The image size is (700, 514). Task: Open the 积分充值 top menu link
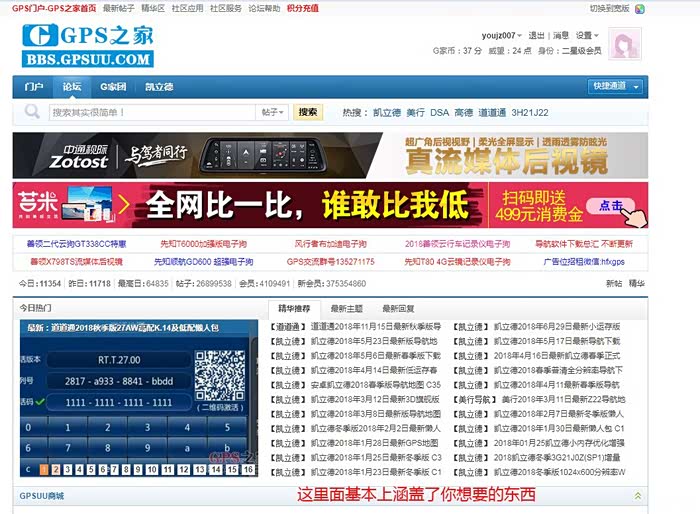(x=302, y=7)
